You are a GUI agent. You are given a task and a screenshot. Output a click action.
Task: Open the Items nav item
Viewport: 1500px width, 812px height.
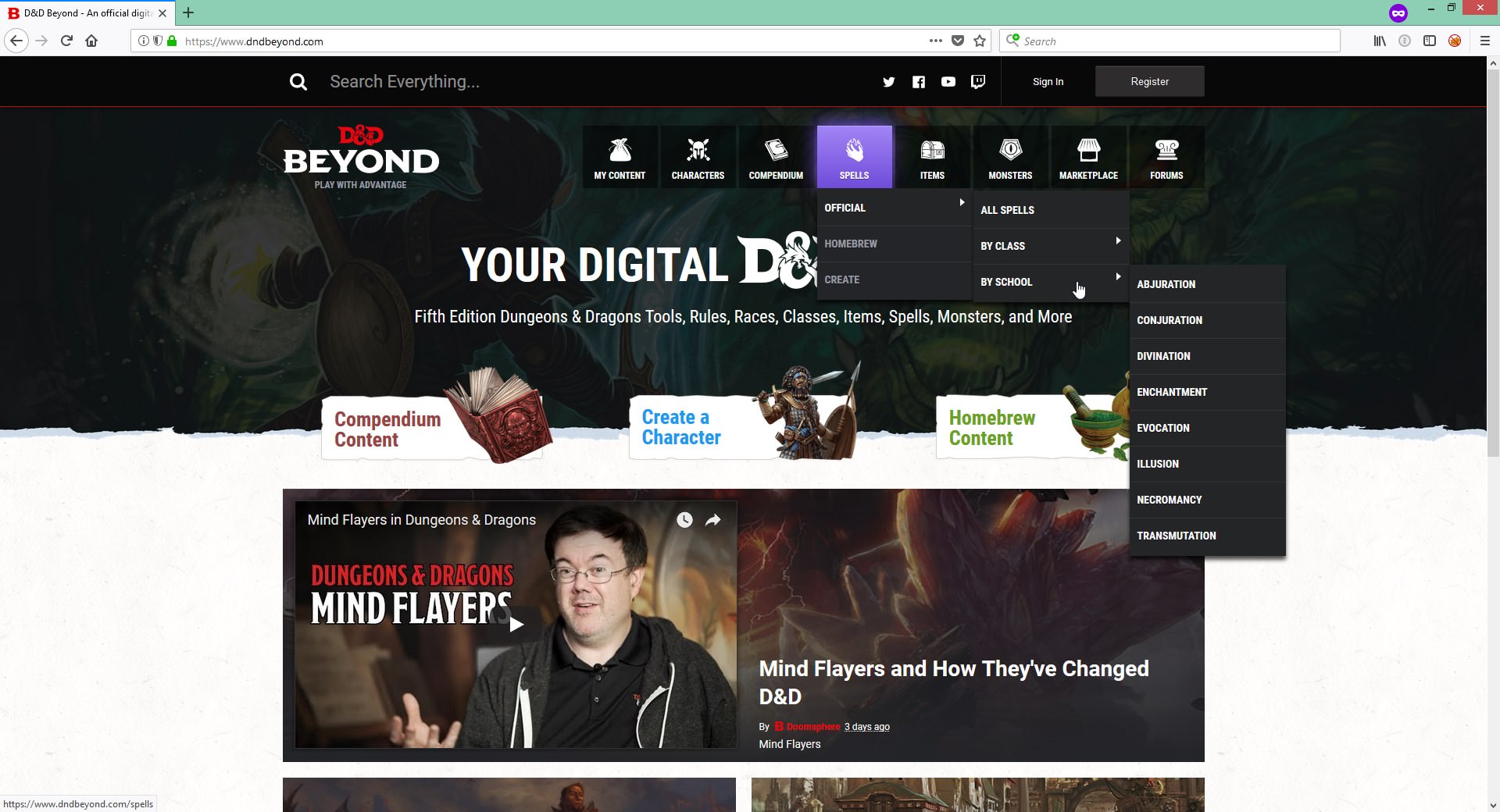pyautogui.click(x=932, y=157)
